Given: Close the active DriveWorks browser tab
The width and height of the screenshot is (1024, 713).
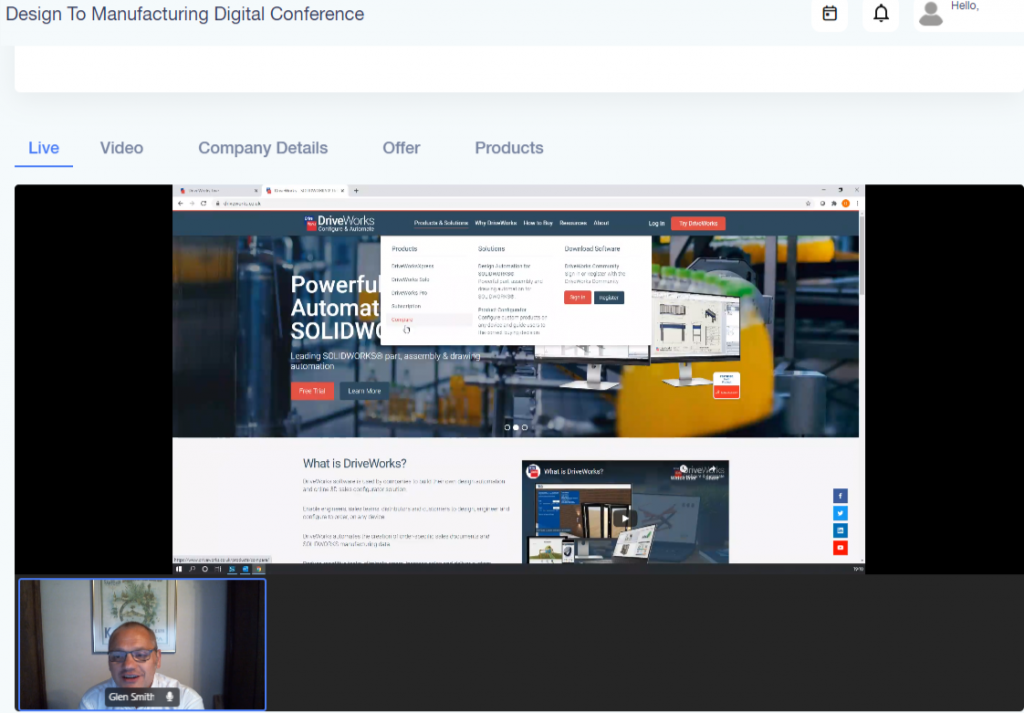Looking at the screenshot, I should [x=342, y=191].
